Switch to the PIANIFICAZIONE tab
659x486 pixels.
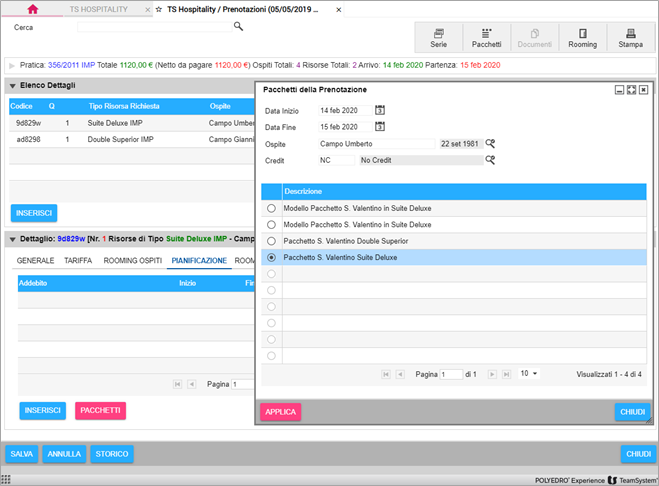point(199,261)
